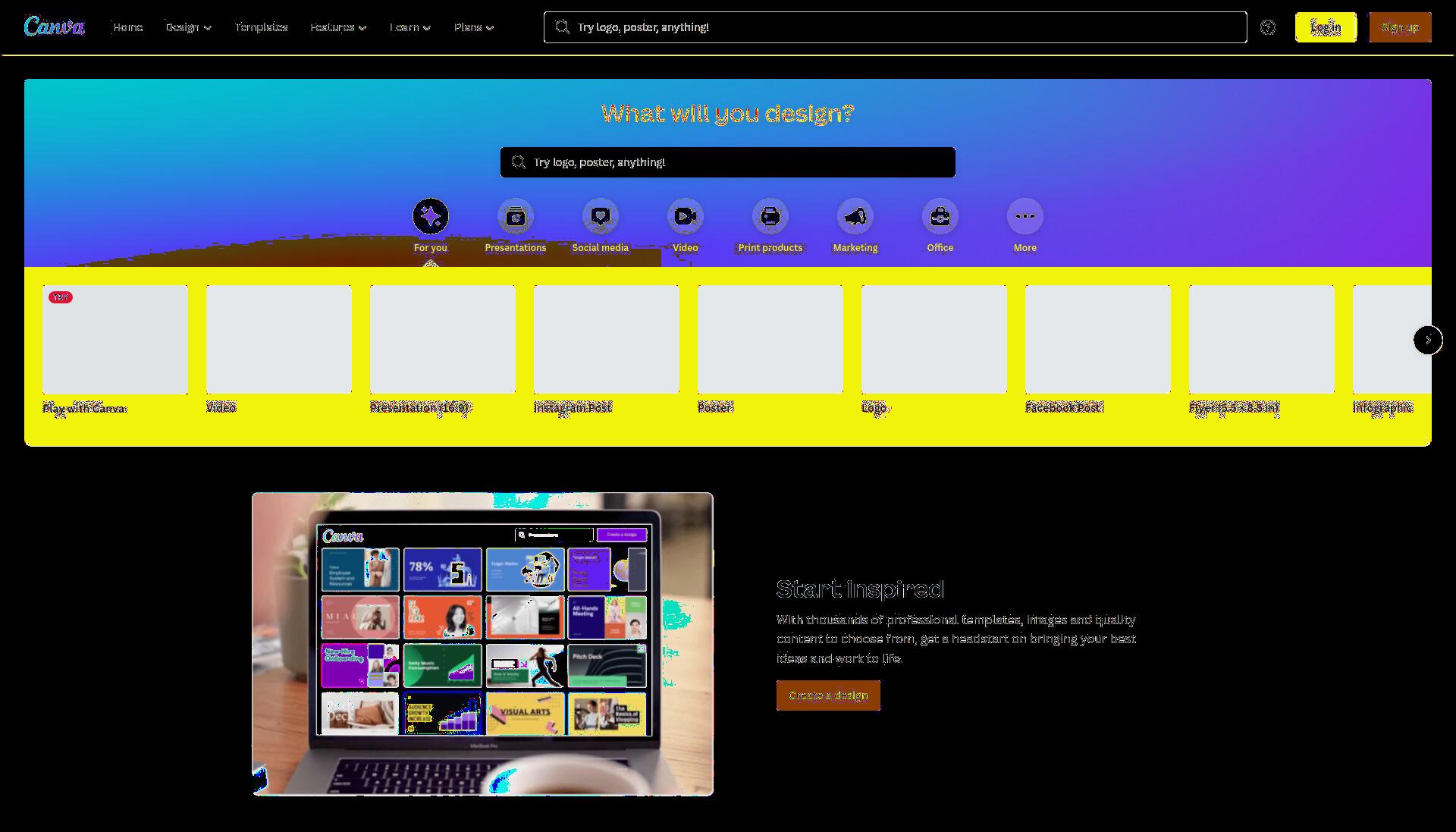Expand the Learn dropdown menu

coord(410,27)
